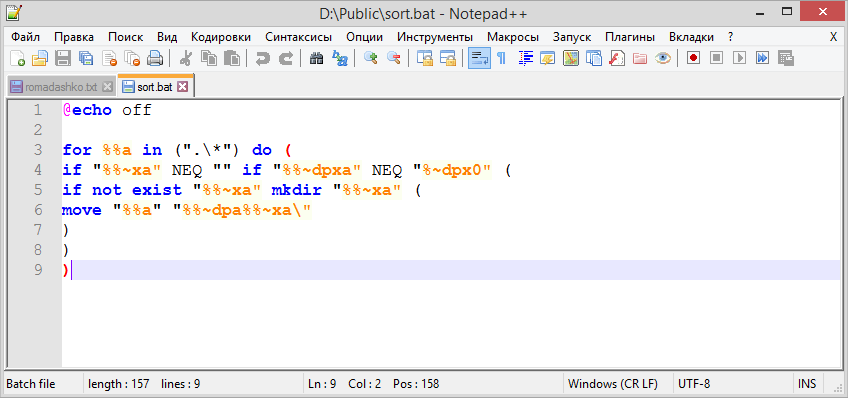Open the Вкладки menu
Viewport: 848px width, 398px height.
click(x=691, y=37)
